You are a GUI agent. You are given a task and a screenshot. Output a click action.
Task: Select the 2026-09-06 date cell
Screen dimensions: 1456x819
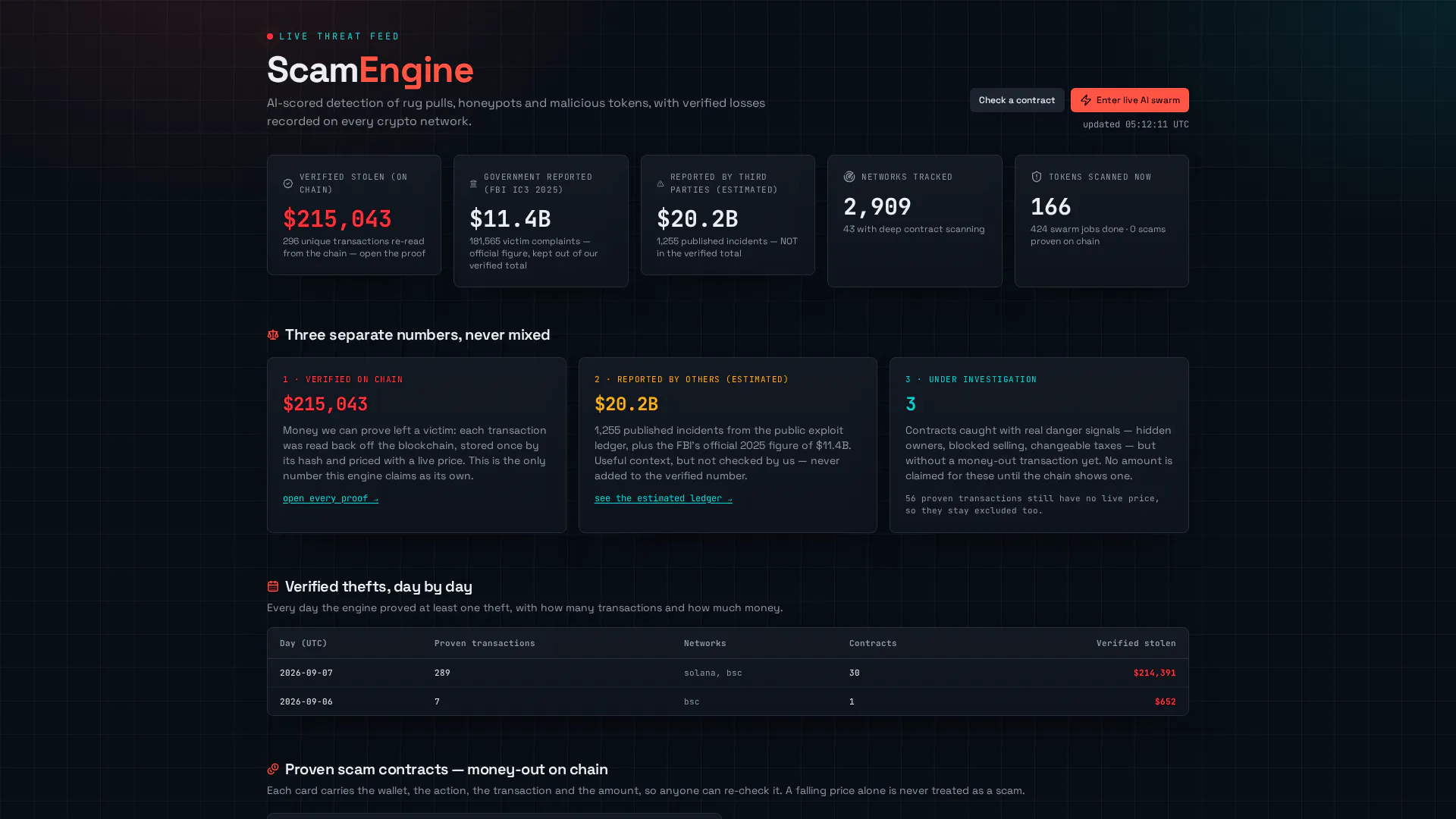click(306, 701)
